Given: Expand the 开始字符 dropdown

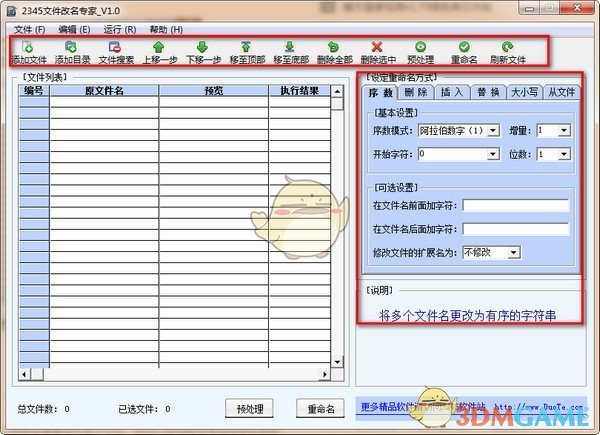Looking at the screenshot, I should point(493,155).
